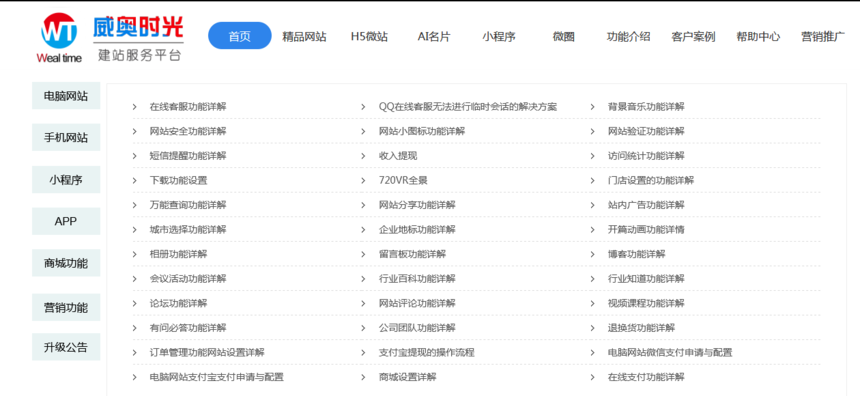Open 功能介绍 in the top nav
The image size is (860, 396).
tap(629, 37)
